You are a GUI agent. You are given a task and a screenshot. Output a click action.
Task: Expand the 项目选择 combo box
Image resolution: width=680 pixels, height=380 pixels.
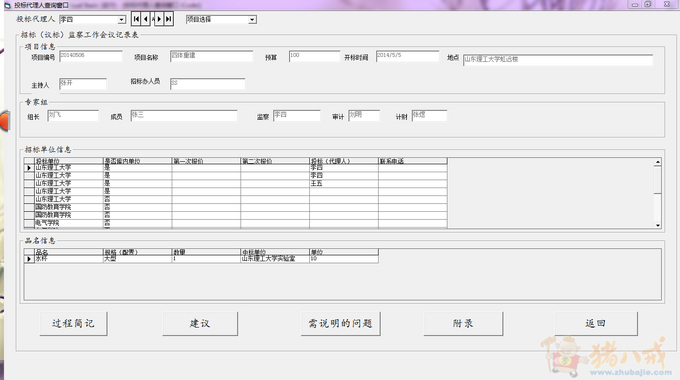click(252, 20)
